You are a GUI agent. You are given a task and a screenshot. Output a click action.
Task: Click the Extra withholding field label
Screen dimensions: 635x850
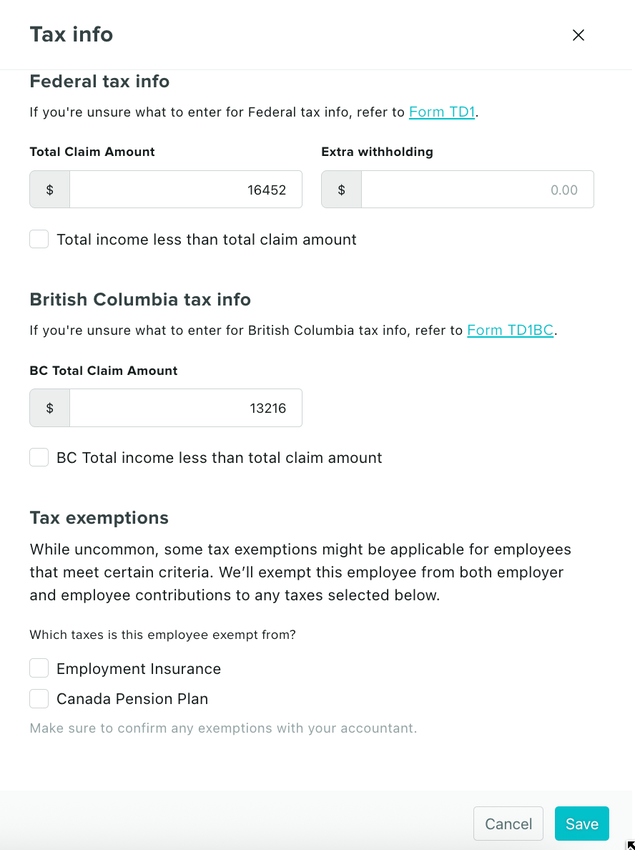[377, 152]
